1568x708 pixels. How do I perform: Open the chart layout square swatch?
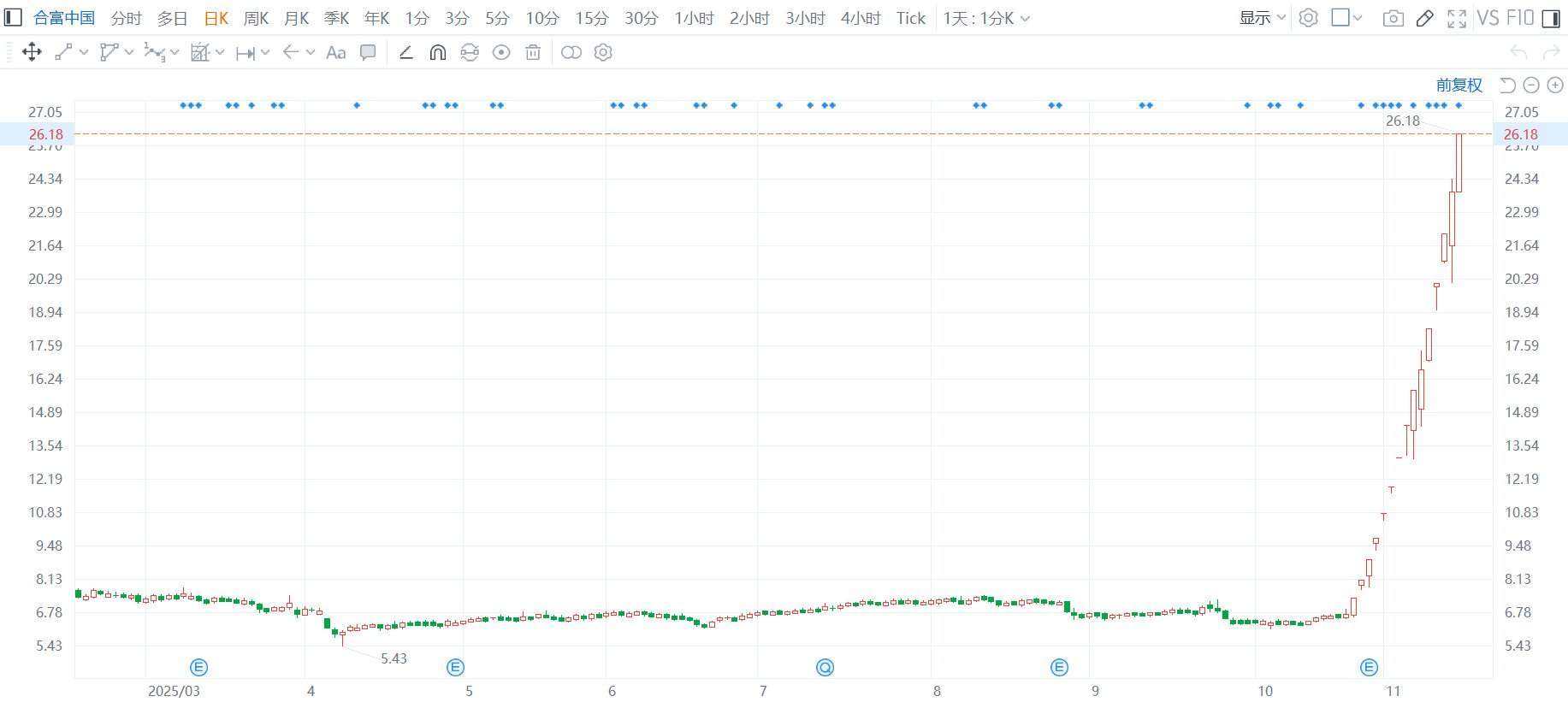(x=1340, y=18)
